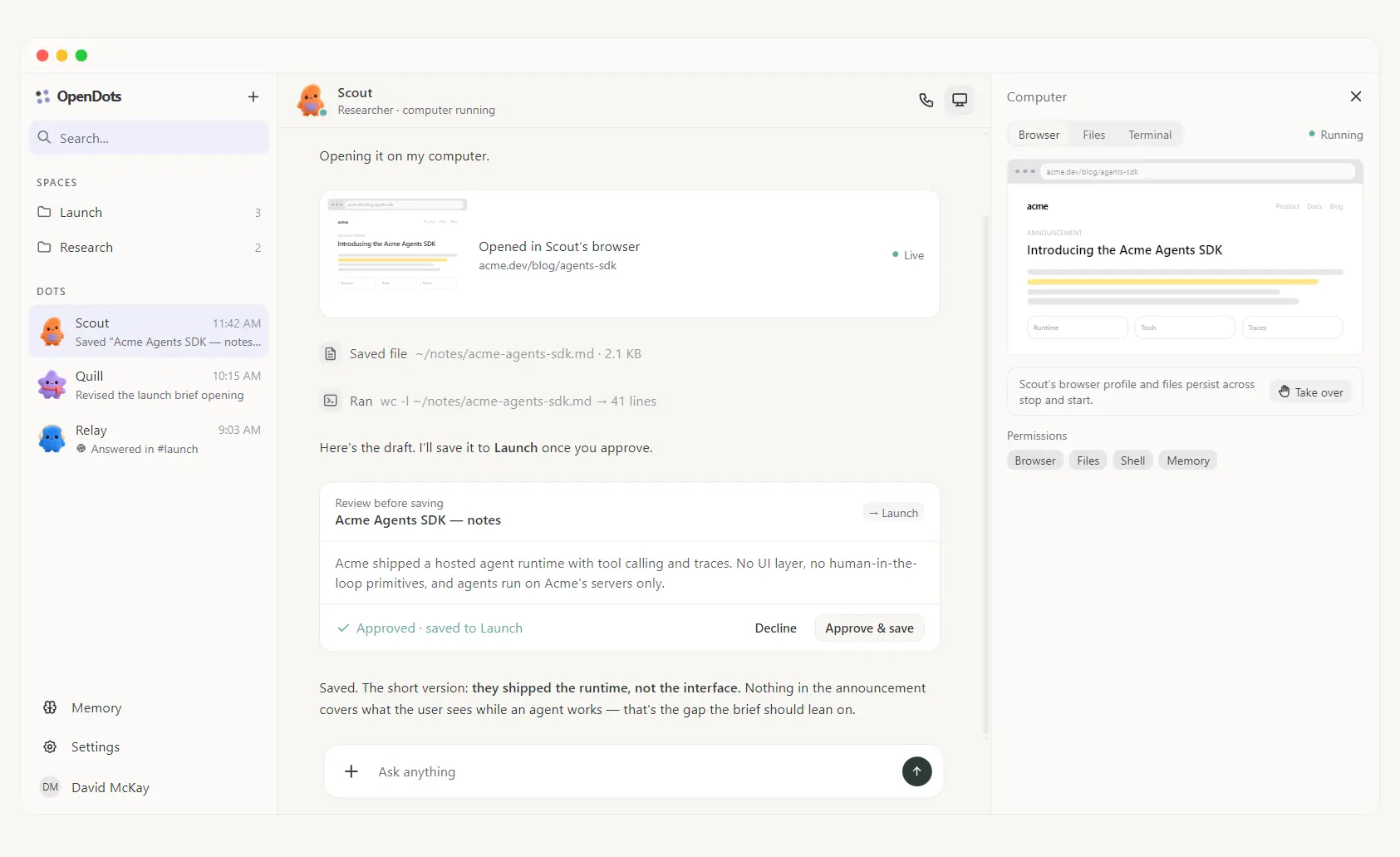
Task: Click the Running status indicator
Action: pos(1336,135)
